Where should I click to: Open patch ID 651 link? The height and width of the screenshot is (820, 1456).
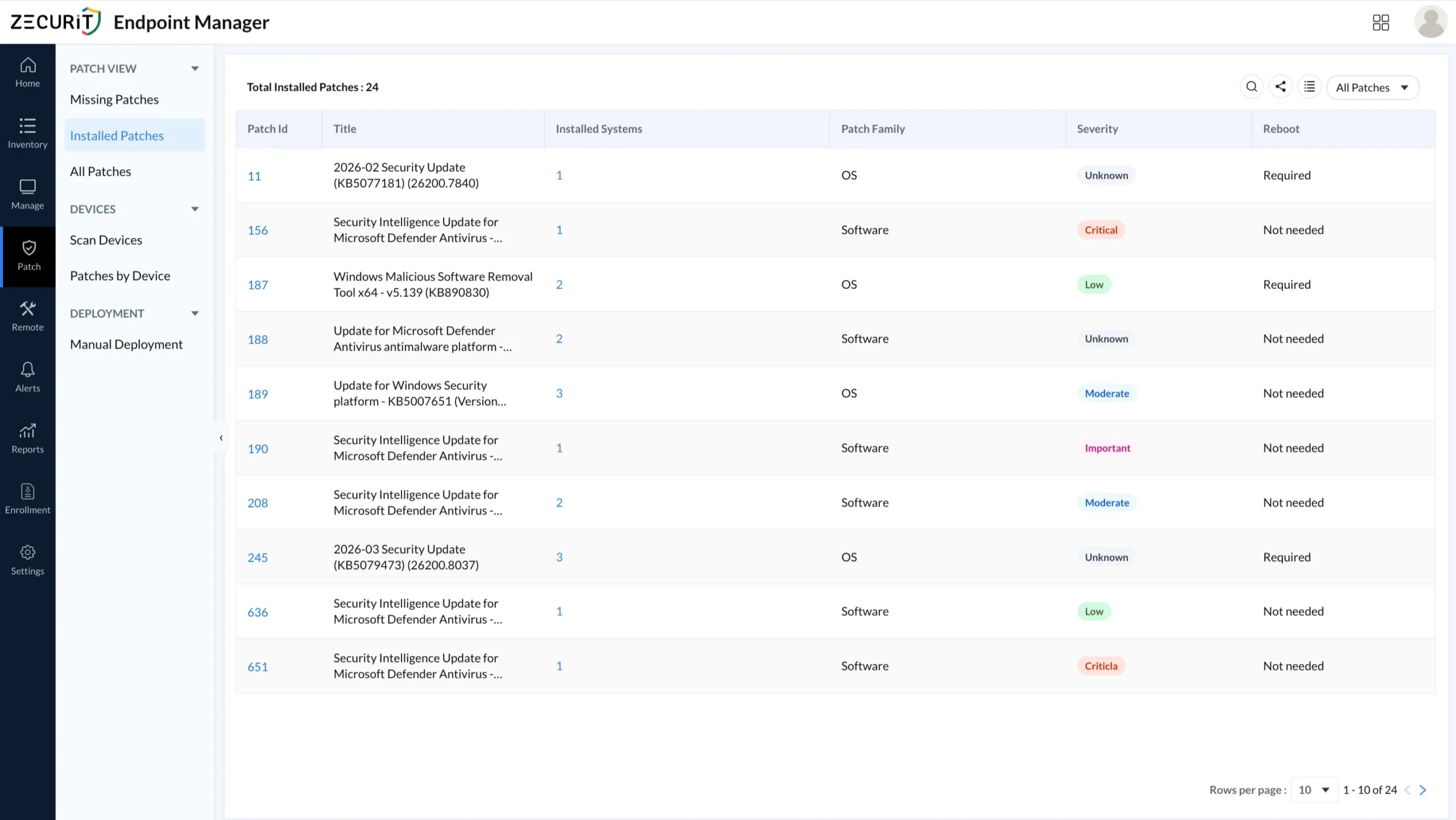(x=258, y=667)
